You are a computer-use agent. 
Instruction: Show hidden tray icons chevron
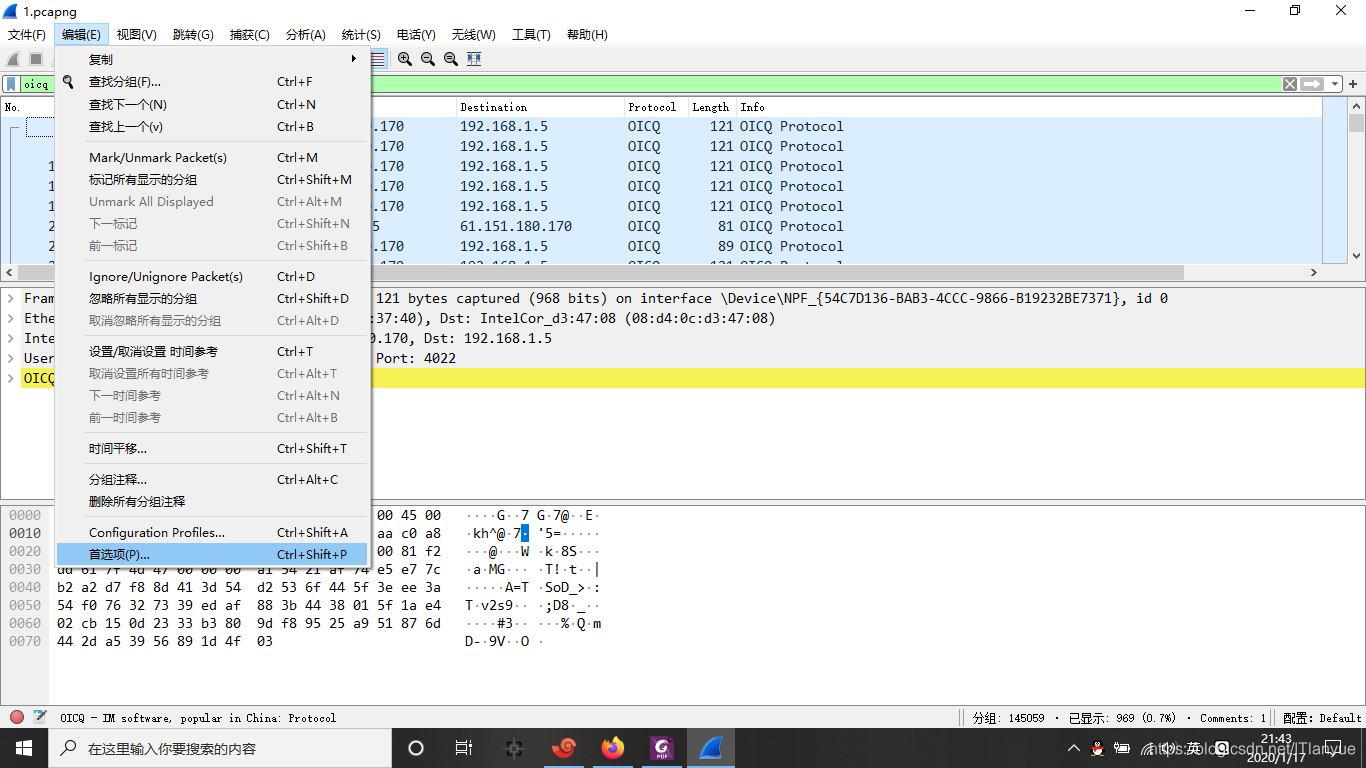[1074, 748]
